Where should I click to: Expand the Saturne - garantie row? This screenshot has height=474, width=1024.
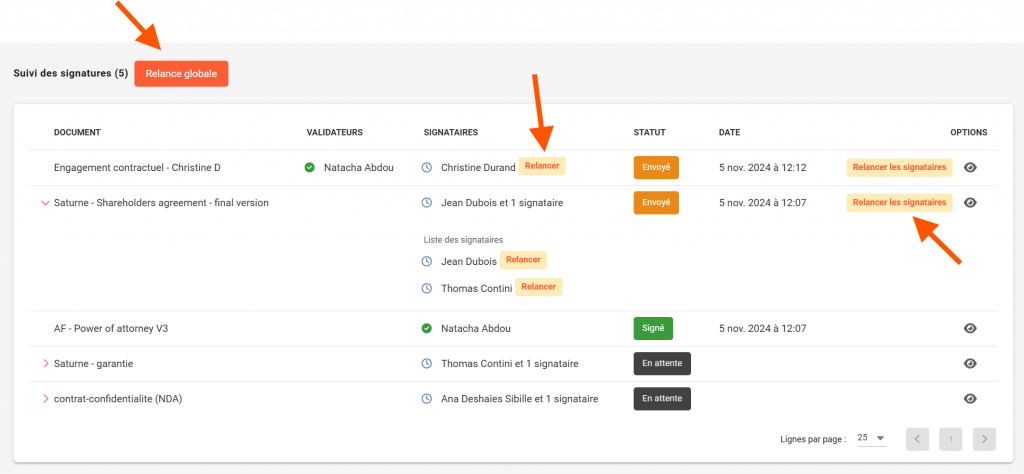[x=45, y=363]
